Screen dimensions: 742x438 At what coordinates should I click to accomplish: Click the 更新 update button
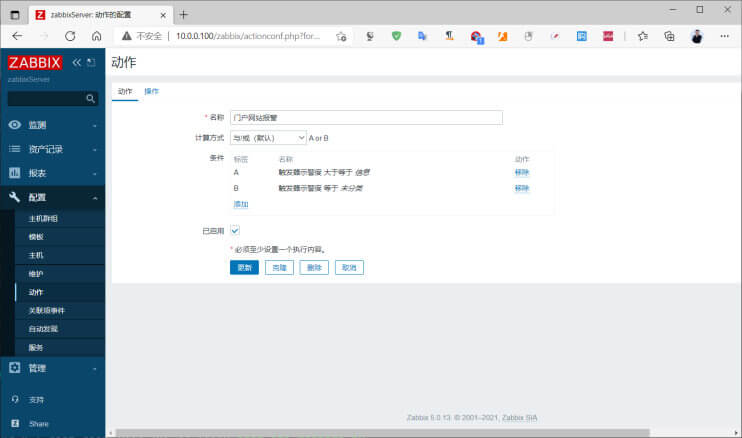pos(244,267)
